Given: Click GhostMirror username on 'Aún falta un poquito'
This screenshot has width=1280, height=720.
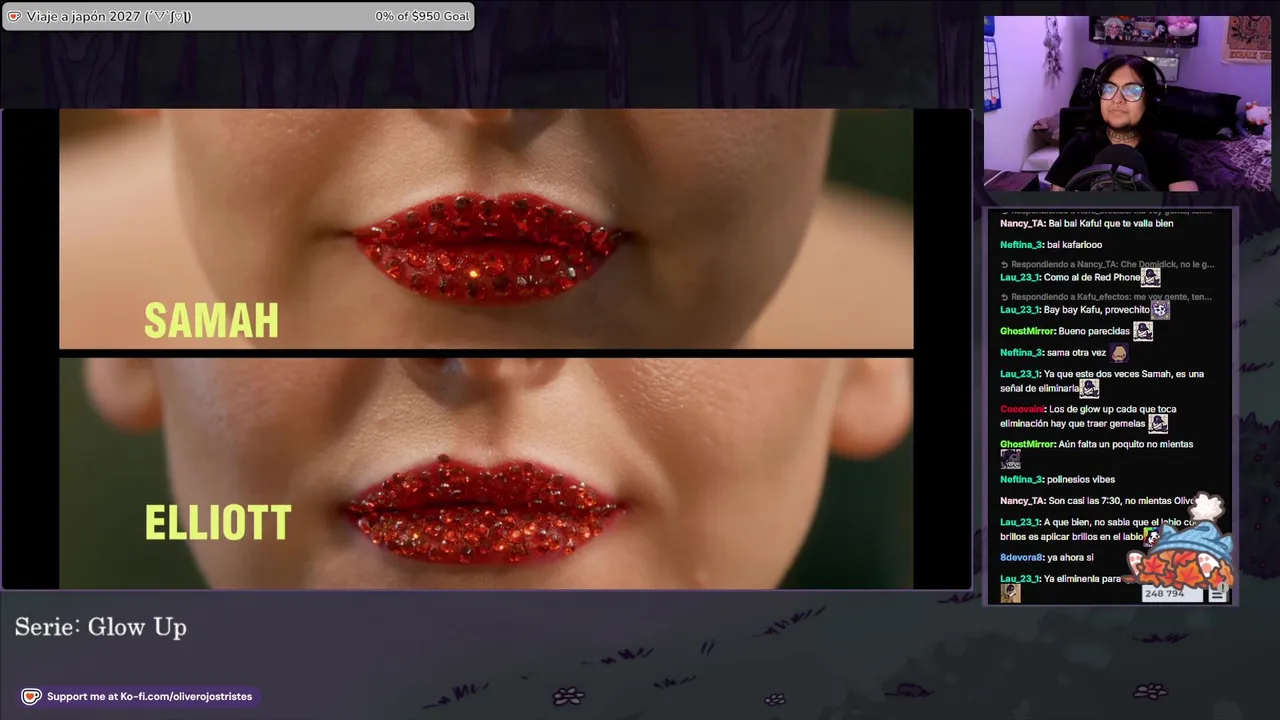Looking at the screenshot, I should [x=1028, y=444].
